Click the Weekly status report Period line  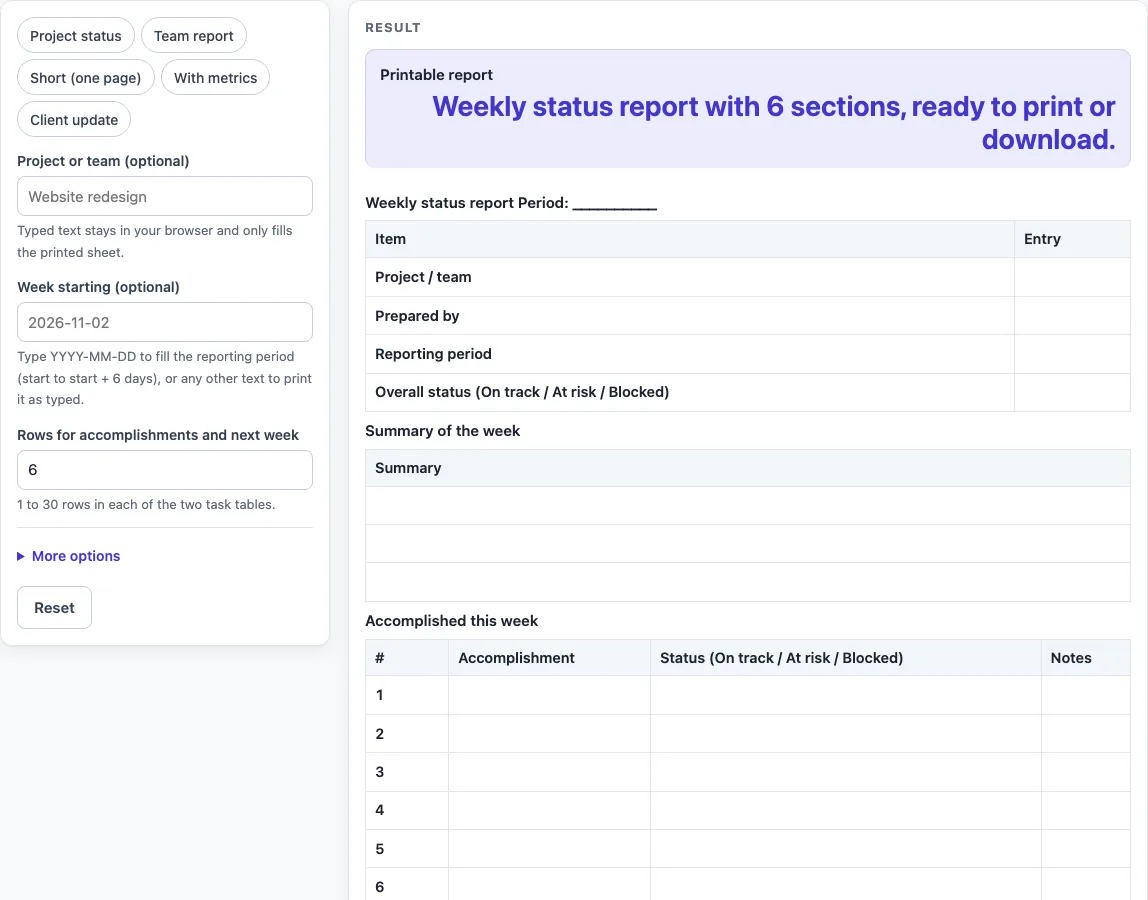(x=511, y=203)
